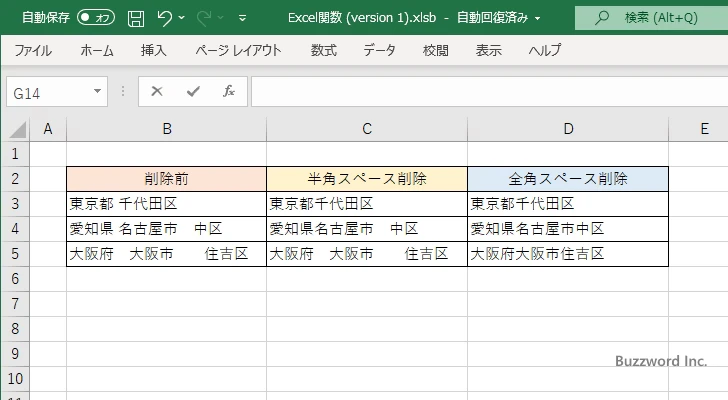Viewport: 728px width, 400px height.
Task: Select the 削除前 header cell
Action: 167,179
